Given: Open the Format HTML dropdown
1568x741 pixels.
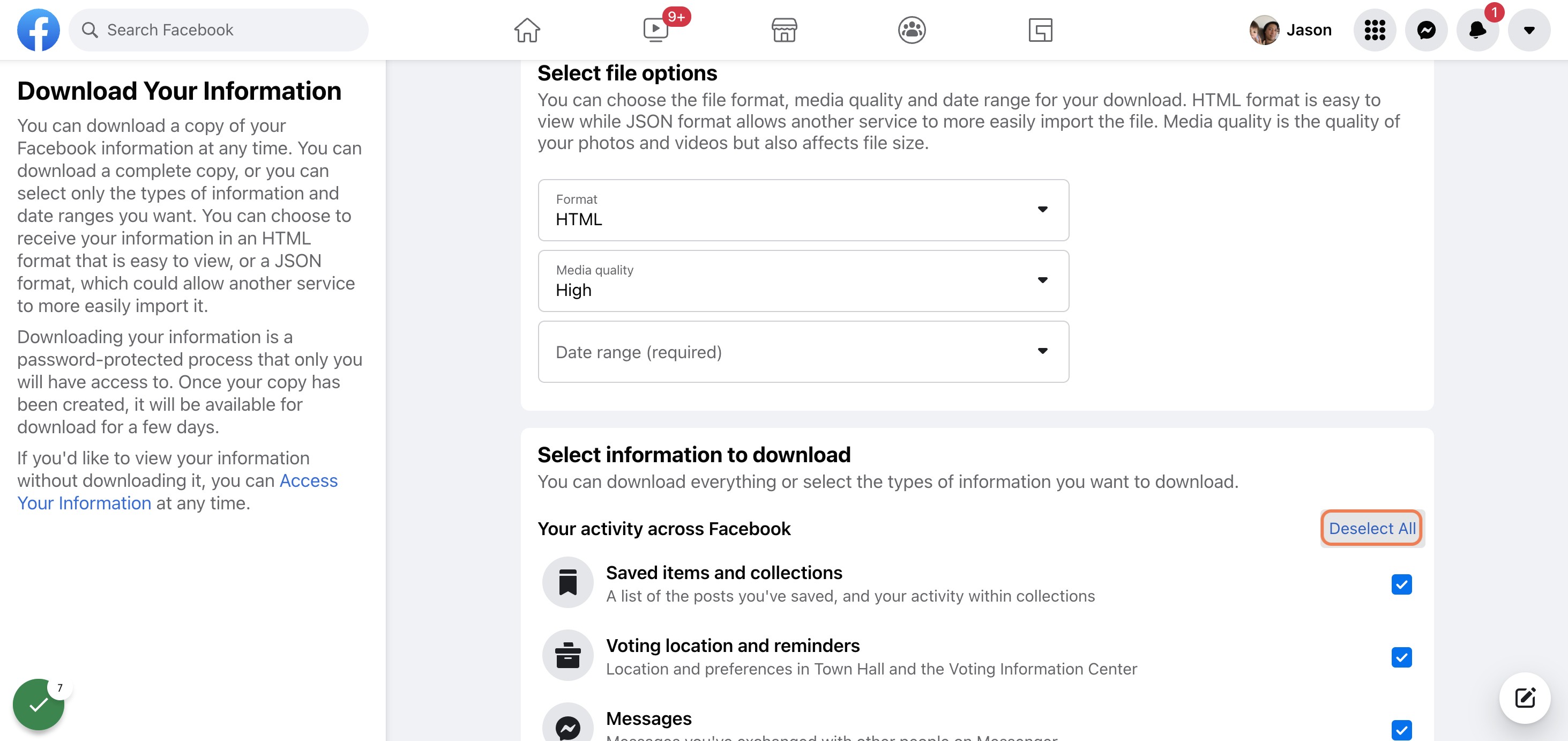Looking at the screenshot, I should (803, 210).
